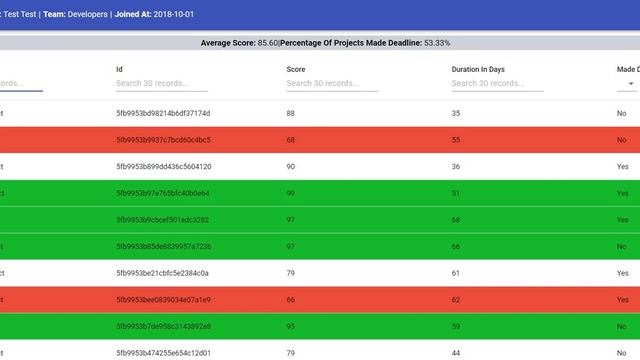Click deadline percentage value 53.33%
This screenshot has width=640, height=360.
coord(437,43)
